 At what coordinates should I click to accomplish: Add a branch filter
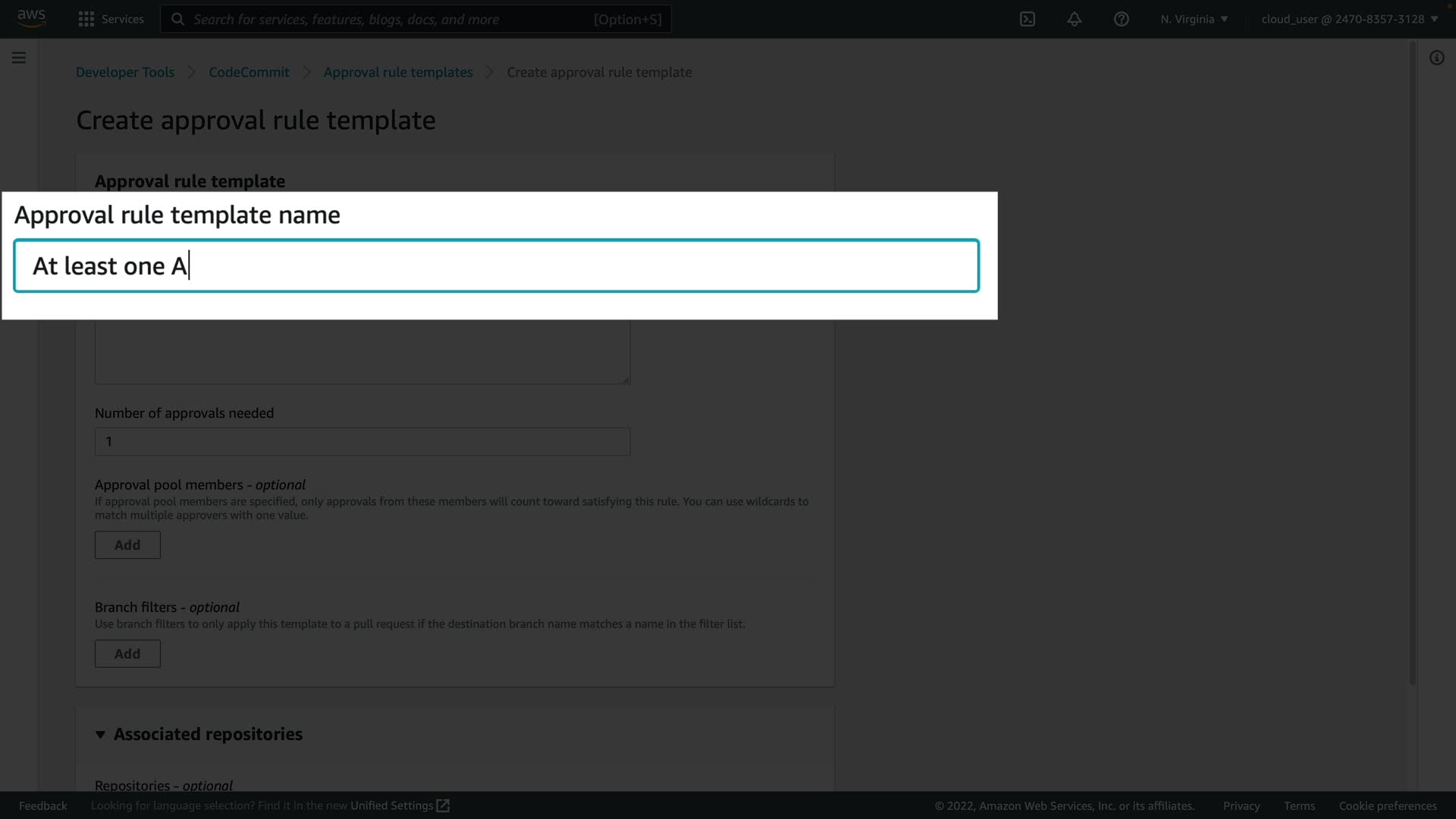127,653
